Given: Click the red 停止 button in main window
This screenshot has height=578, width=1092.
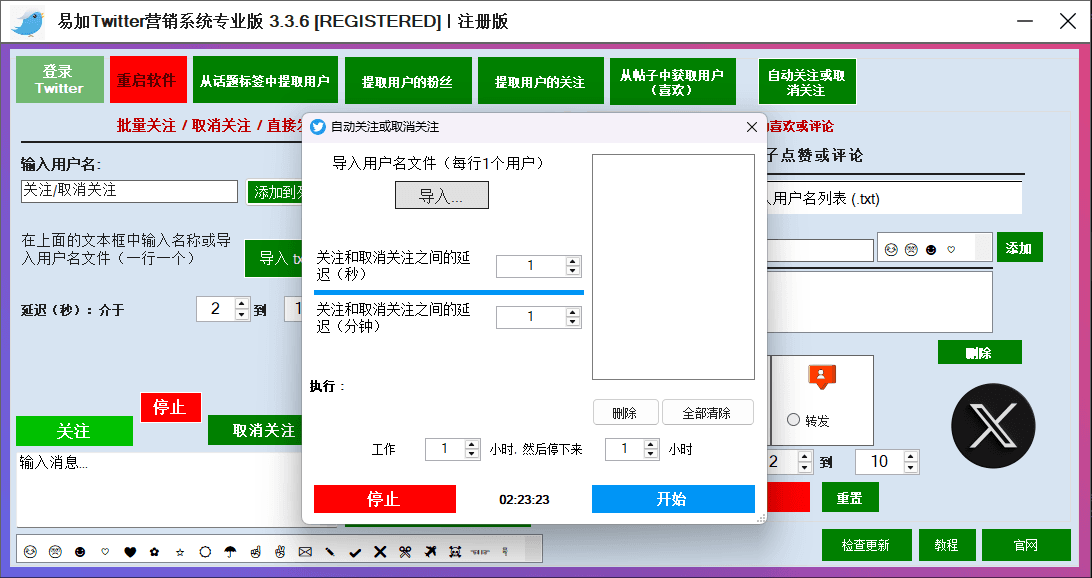Looking at the screenshot, I should pos(171,407).
